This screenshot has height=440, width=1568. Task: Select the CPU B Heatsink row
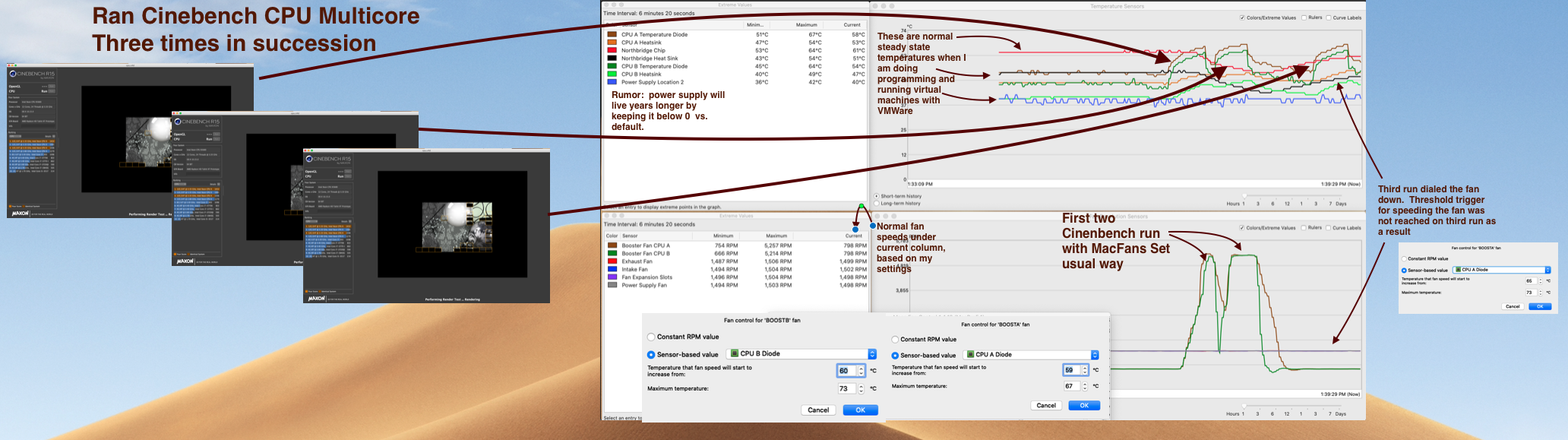tap(735, 74)
